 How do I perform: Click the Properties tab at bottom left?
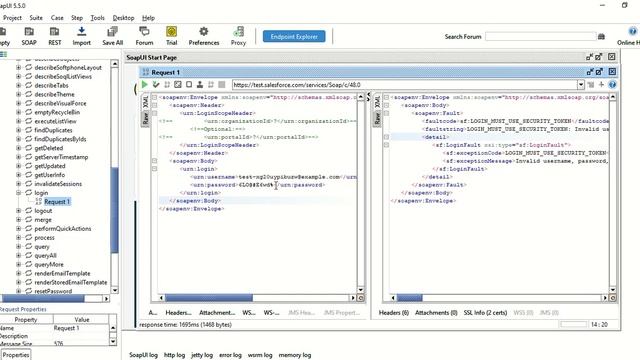[16, 355]
